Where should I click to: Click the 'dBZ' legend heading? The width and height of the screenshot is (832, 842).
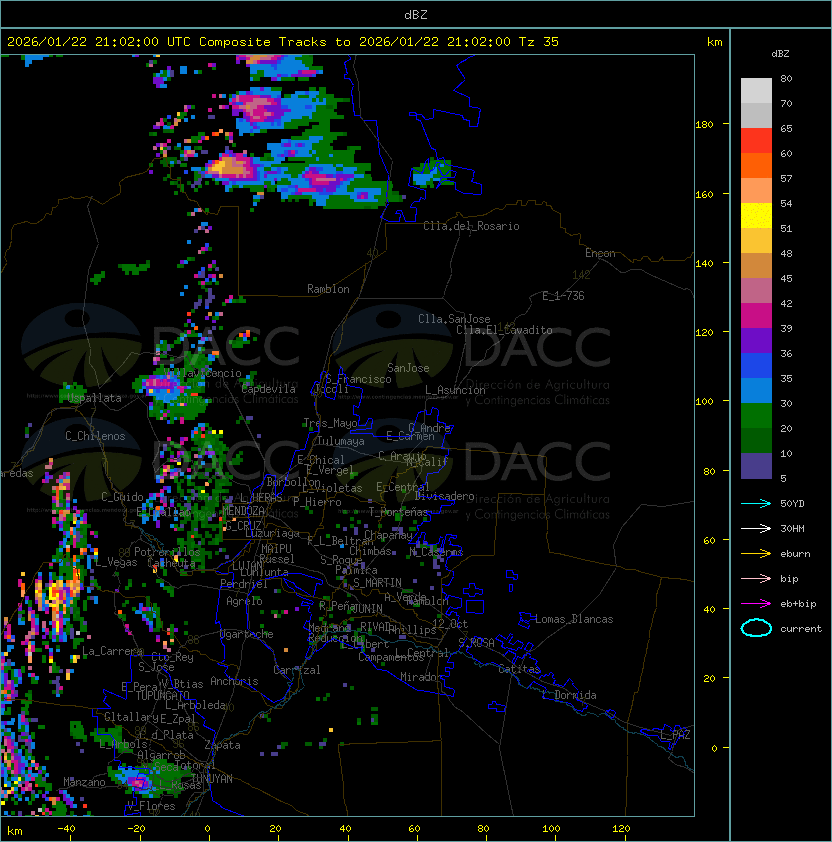pyautogui.click(x=780, y=54)
